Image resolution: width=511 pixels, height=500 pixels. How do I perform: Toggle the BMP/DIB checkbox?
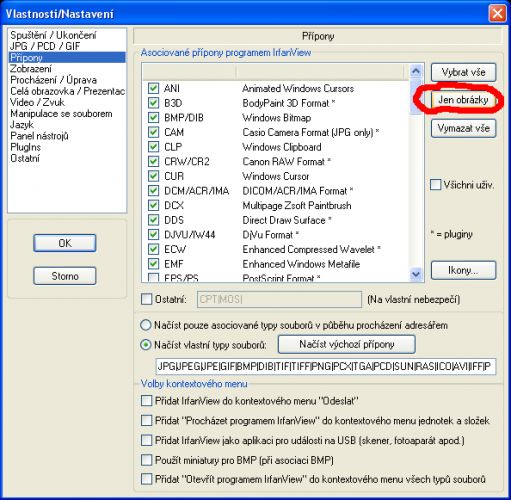coord(153,118)
